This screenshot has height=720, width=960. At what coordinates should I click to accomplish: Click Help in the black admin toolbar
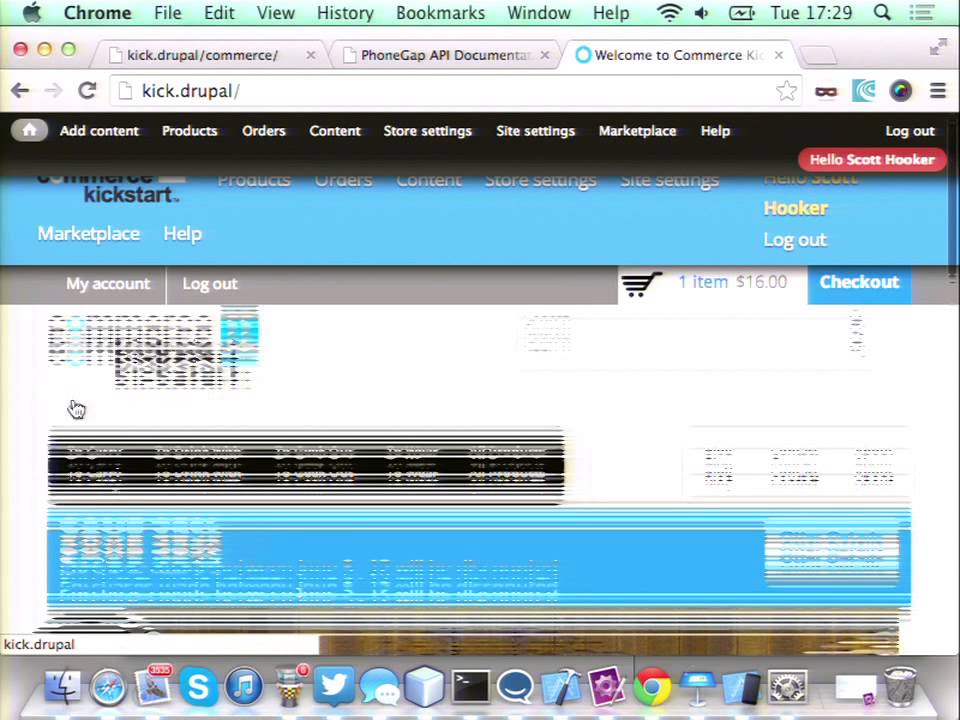click(x=715, y=131)
